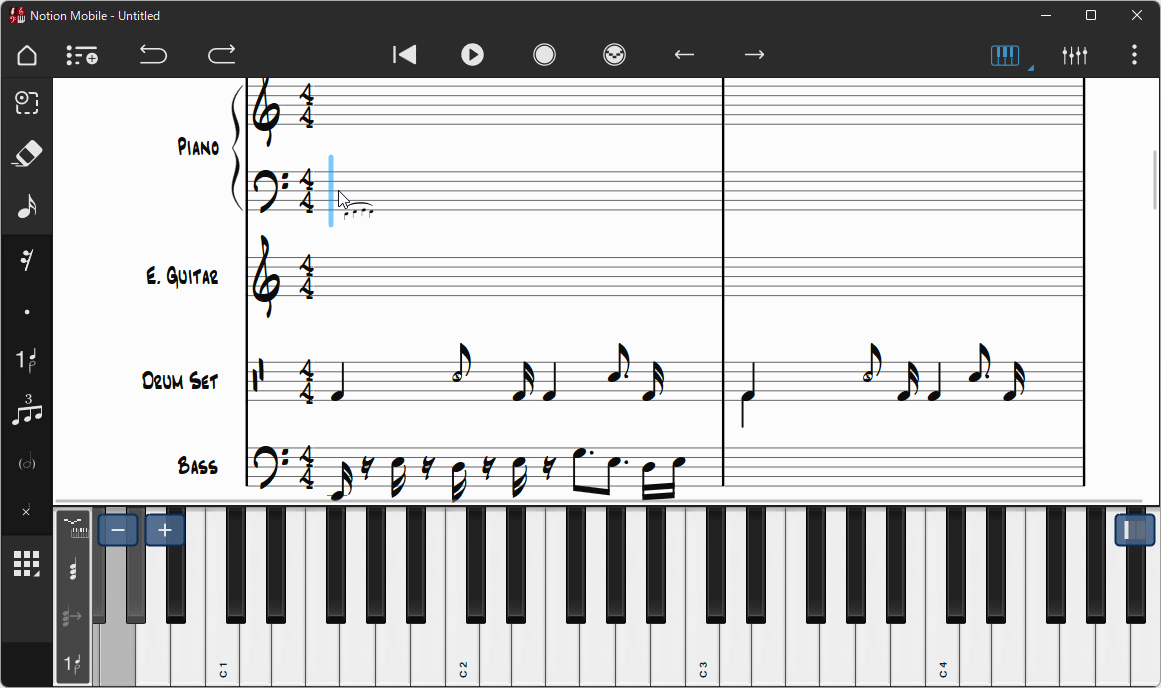The height and width of the screenshot is (688, 1161).
Task: Toggle the metronome icon
Action: pos(615,55)
